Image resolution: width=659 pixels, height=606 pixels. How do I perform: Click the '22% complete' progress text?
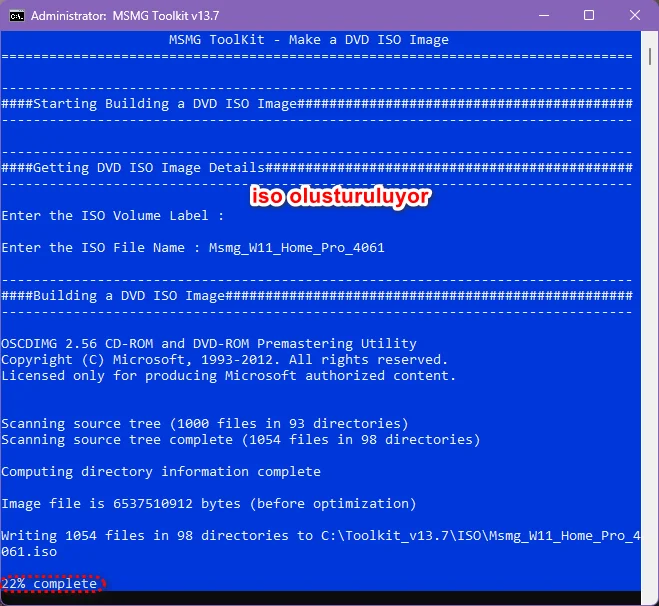49,584
